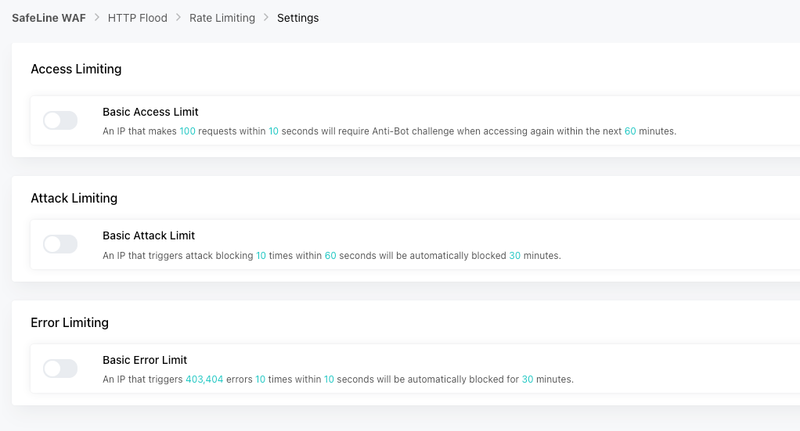Select the Settings breadcrumb item
This screenshot has height=431, width=800.
(298, 18)
